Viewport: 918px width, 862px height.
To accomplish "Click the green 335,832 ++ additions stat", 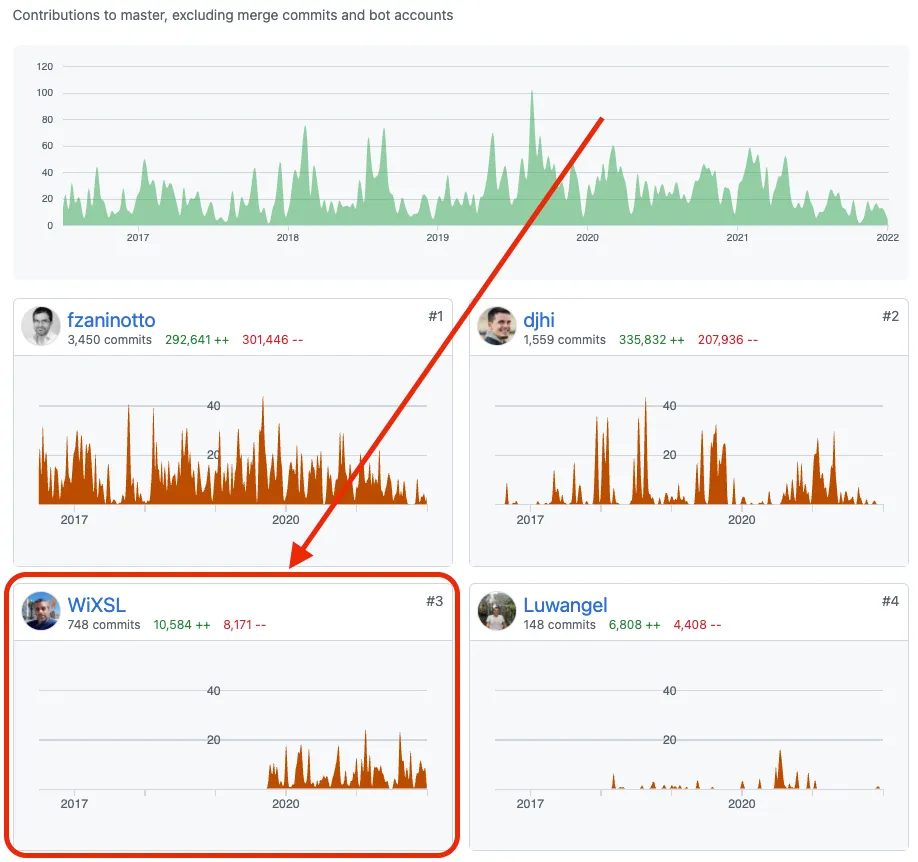I will tap(650, 339).
